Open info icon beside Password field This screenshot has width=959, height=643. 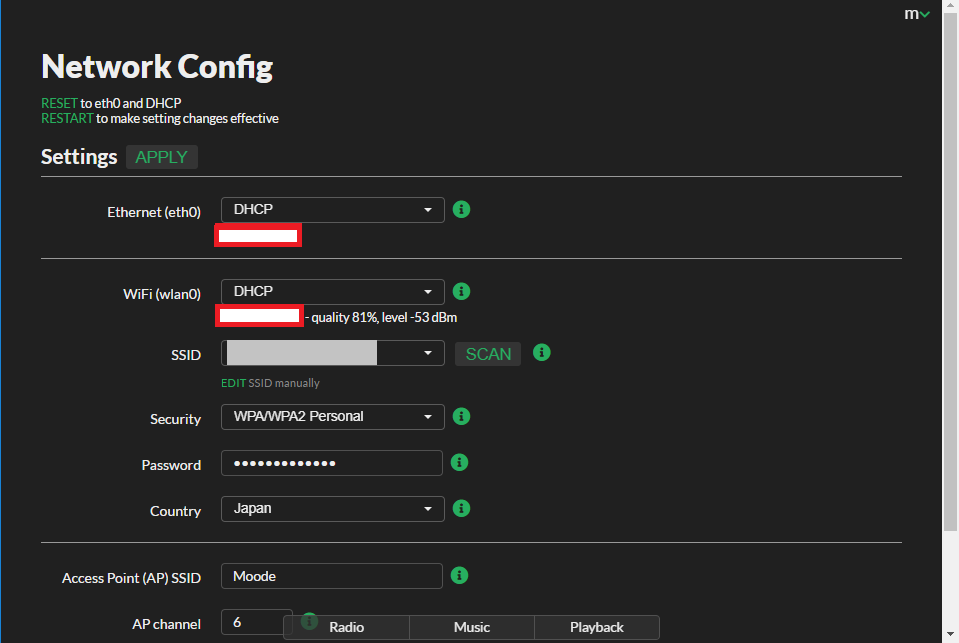tap(459, 463)
